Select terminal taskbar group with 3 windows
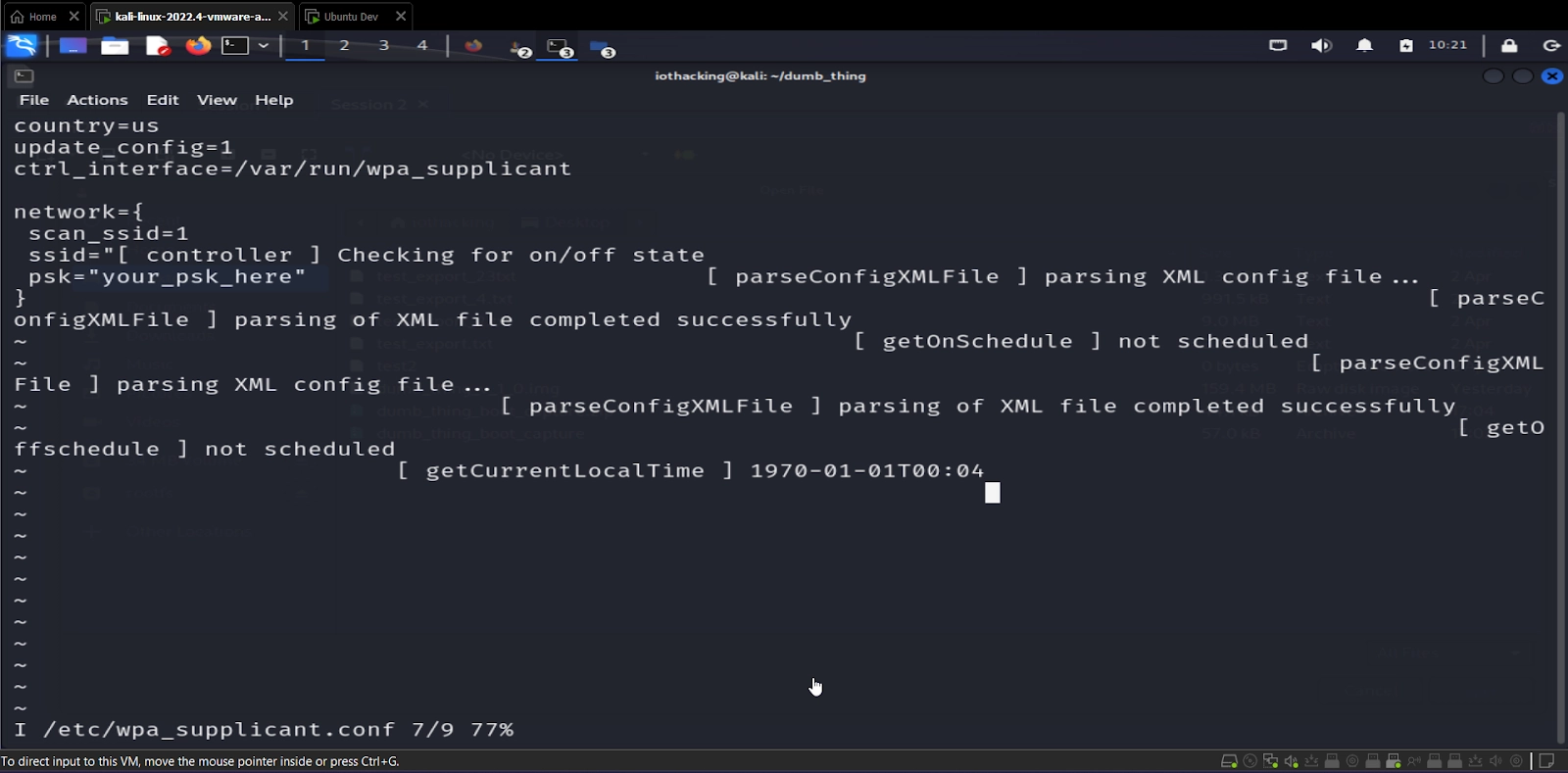Image resolution: width=1568 pixels, height=773 pixels. point(560,47)
